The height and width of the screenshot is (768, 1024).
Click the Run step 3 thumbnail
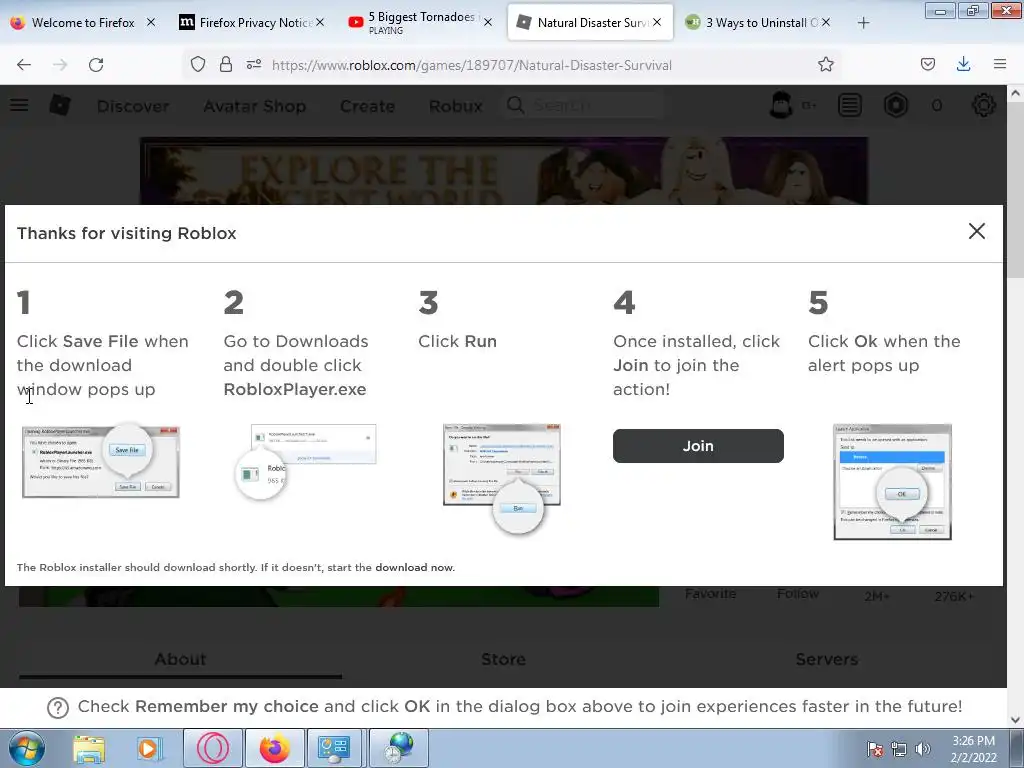click(x=502, y=478)
